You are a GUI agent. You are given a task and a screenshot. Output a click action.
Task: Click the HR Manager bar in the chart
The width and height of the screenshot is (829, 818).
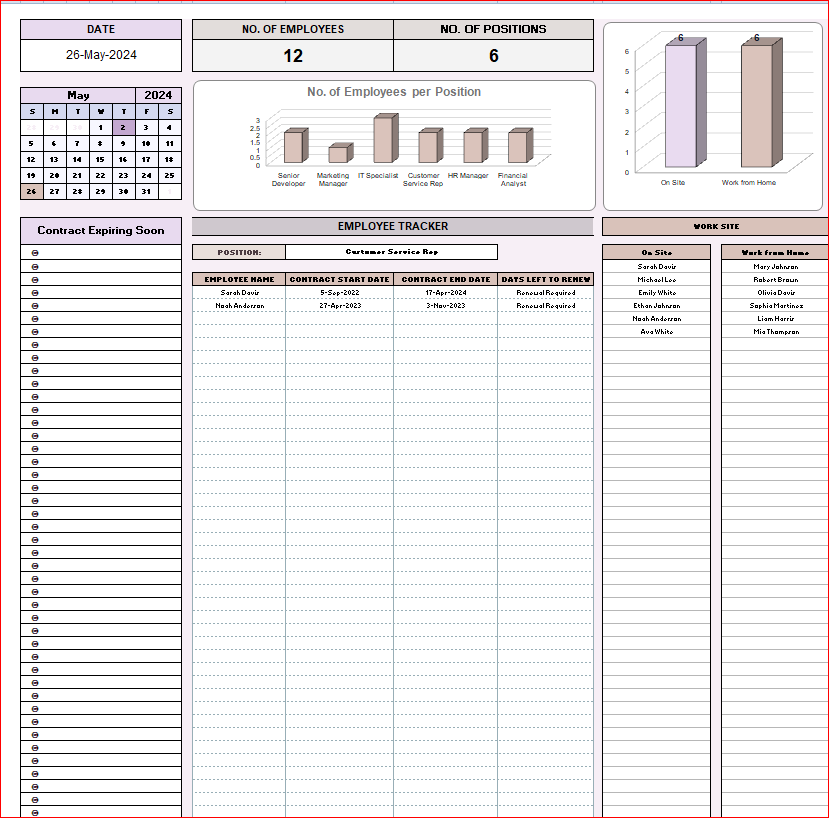coord(472,147)
